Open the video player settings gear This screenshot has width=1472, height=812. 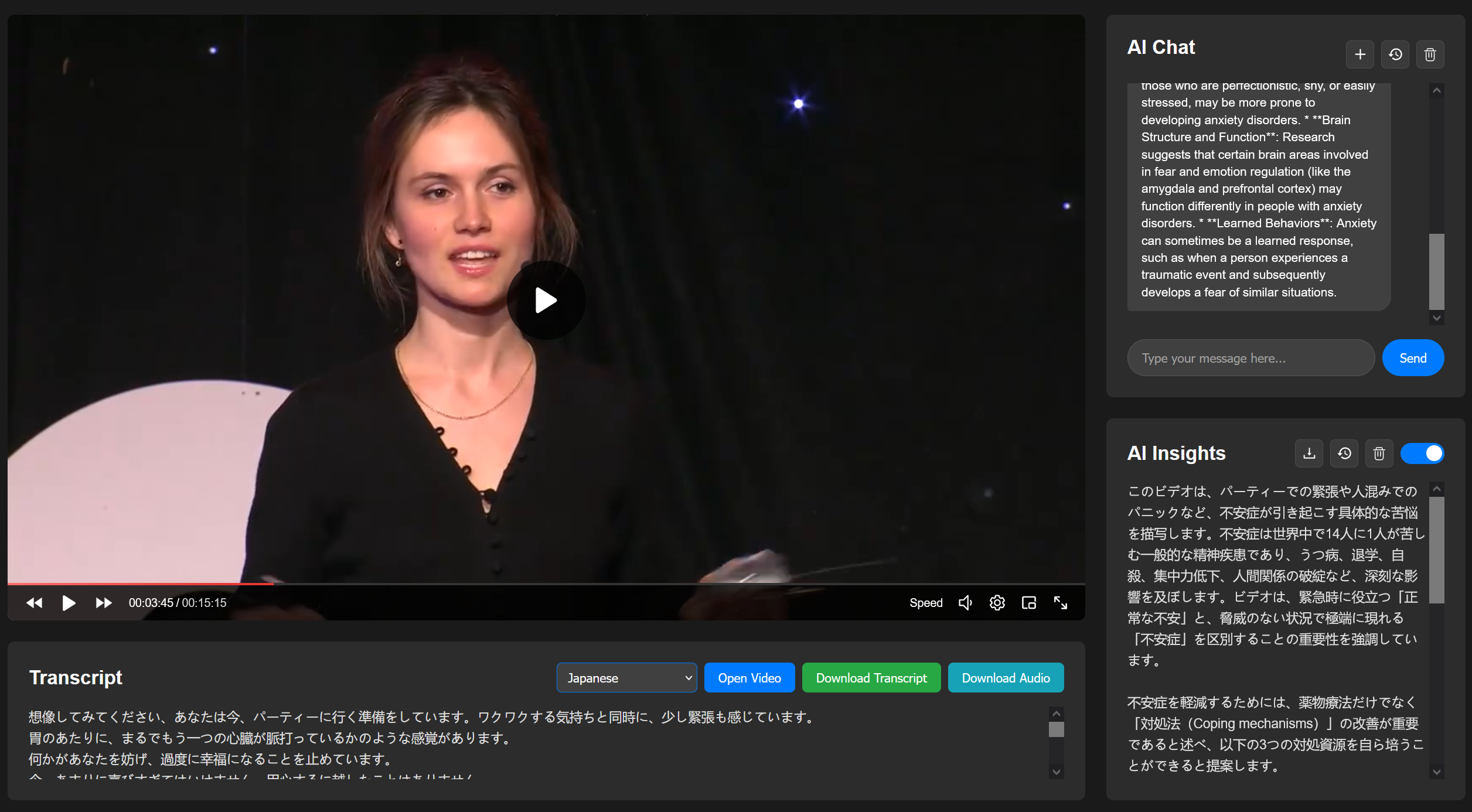pos(997,602)
